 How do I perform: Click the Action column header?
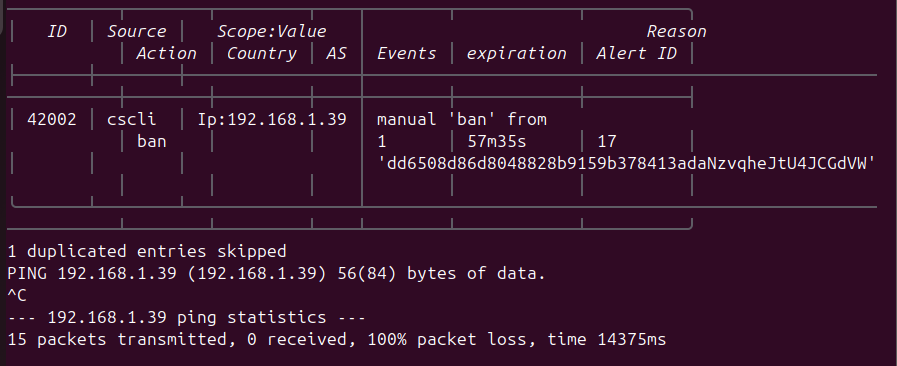click(166, 54)
